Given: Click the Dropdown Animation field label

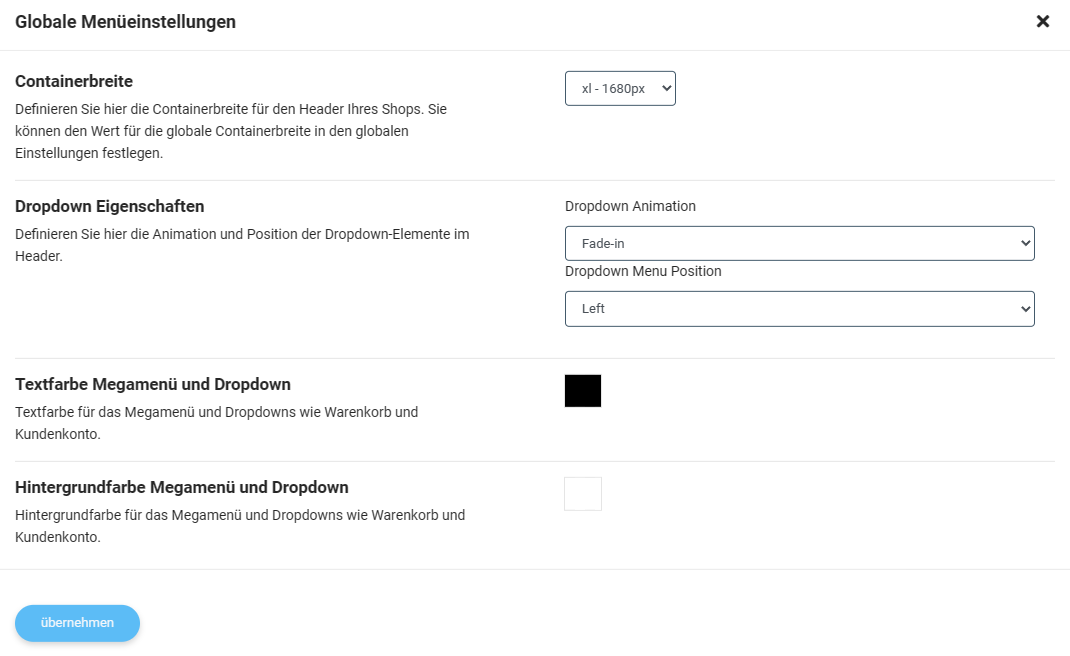Looking at the screenshot, I should point(630,206).
